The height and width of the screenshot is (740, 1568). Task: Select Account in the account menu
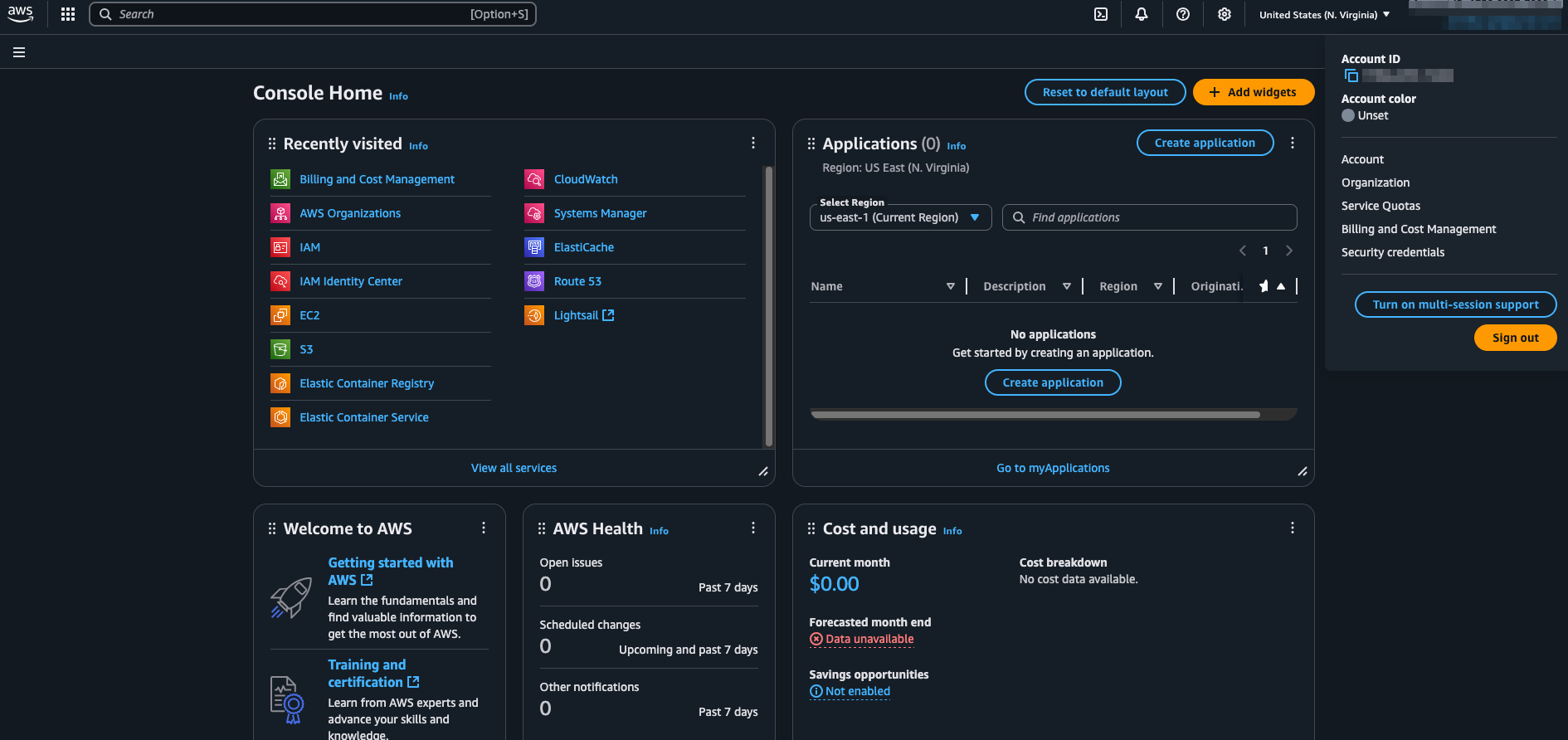click(x=1362, y=159)
